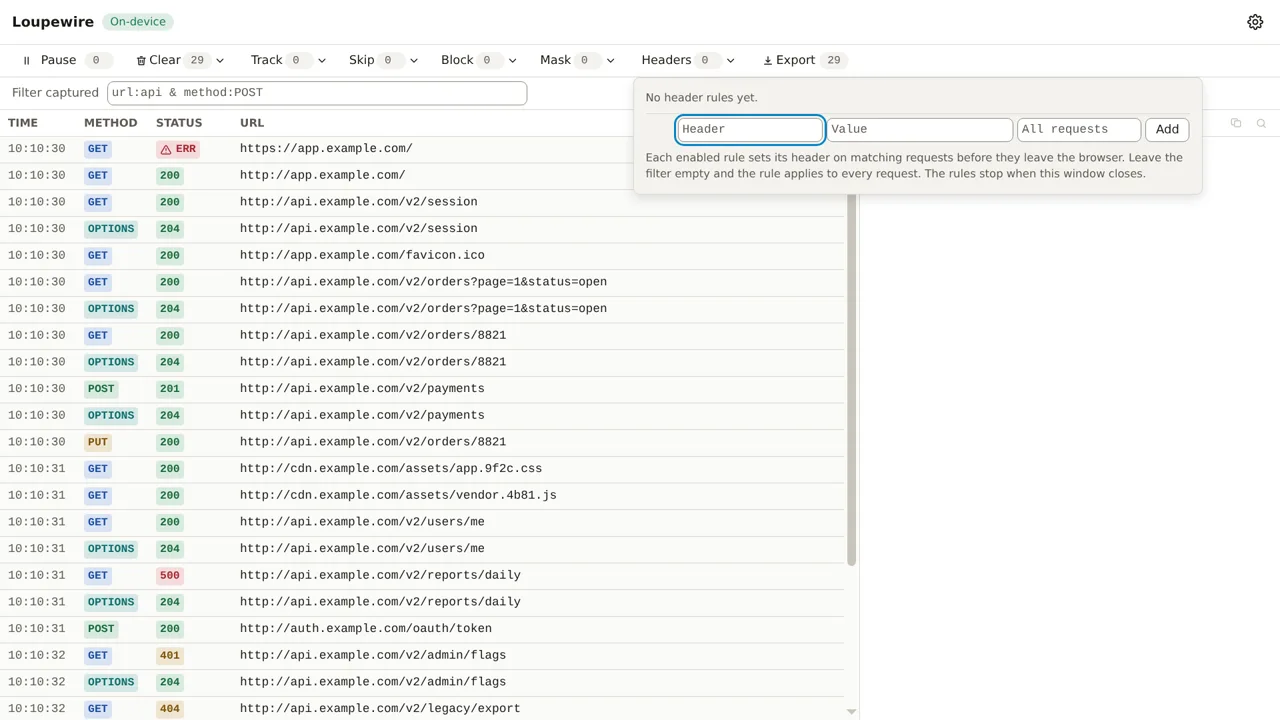1280x720 pixels.
Task: Select the vendor.4b81.js request row
Action: (422, 496)
